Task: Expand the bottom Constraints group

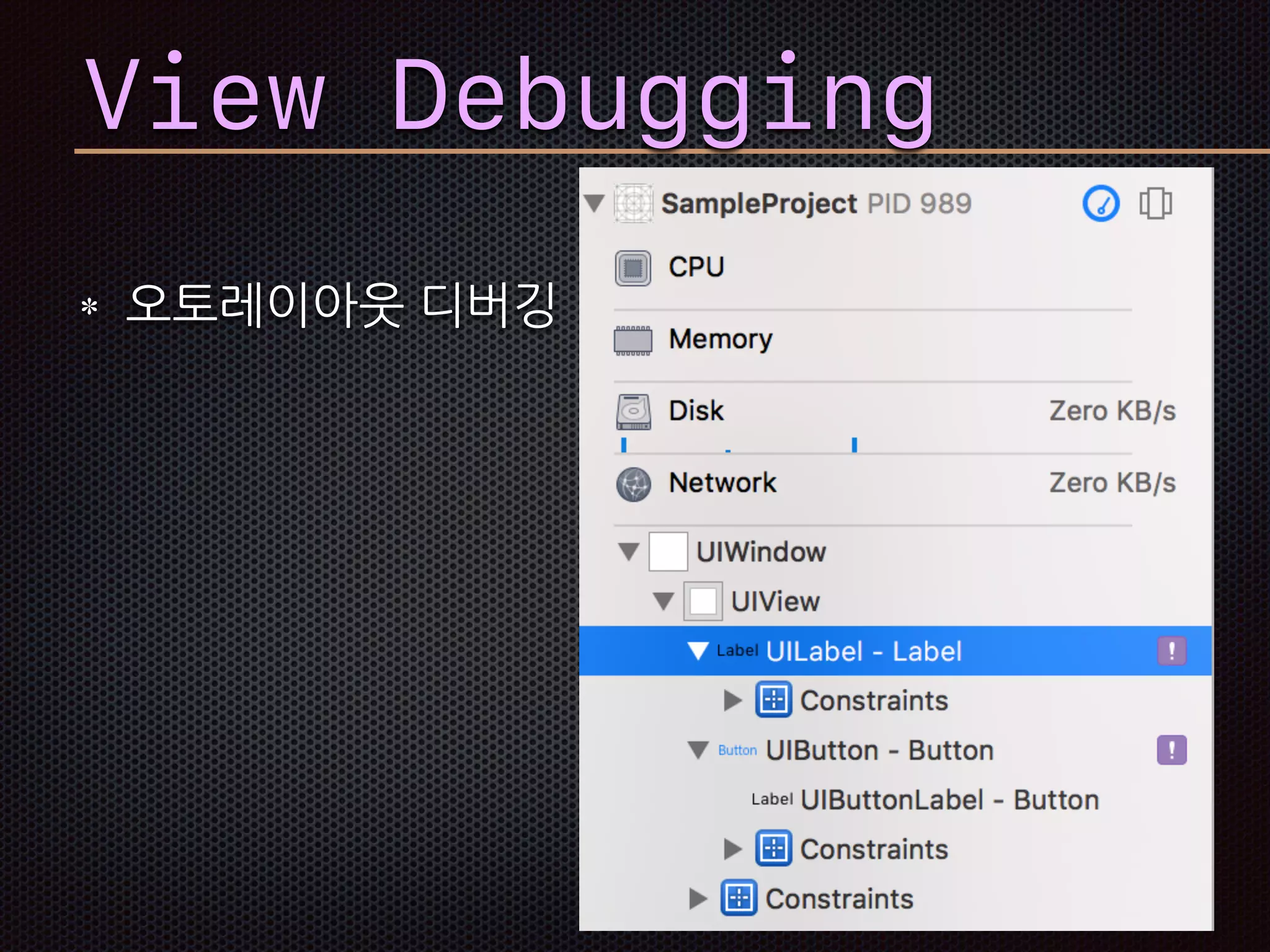Action: 698,899
